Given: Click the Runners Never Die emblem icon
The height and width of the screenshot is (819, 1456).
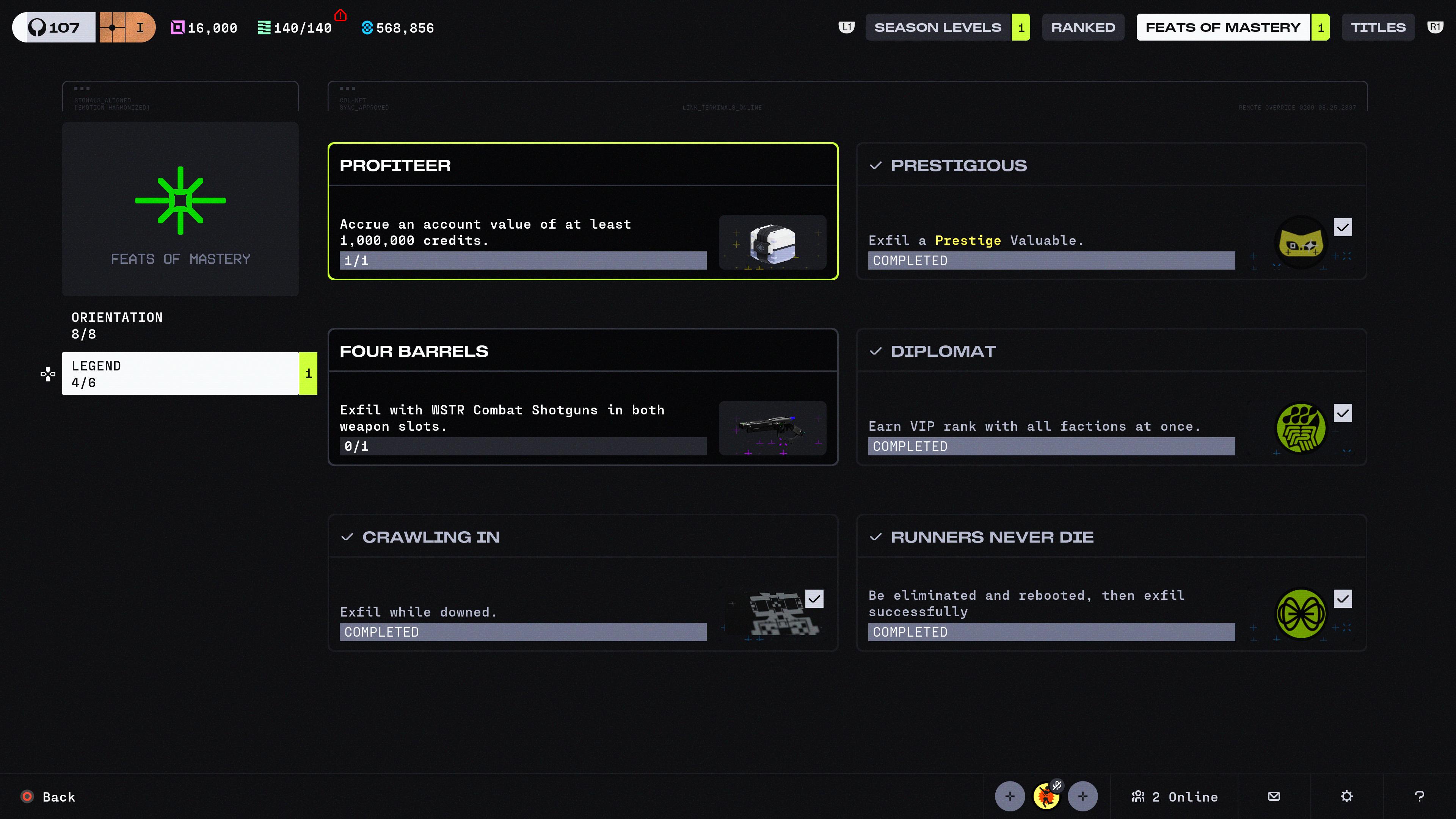Looking at the screenshot, I should [x=1301, y=614].
